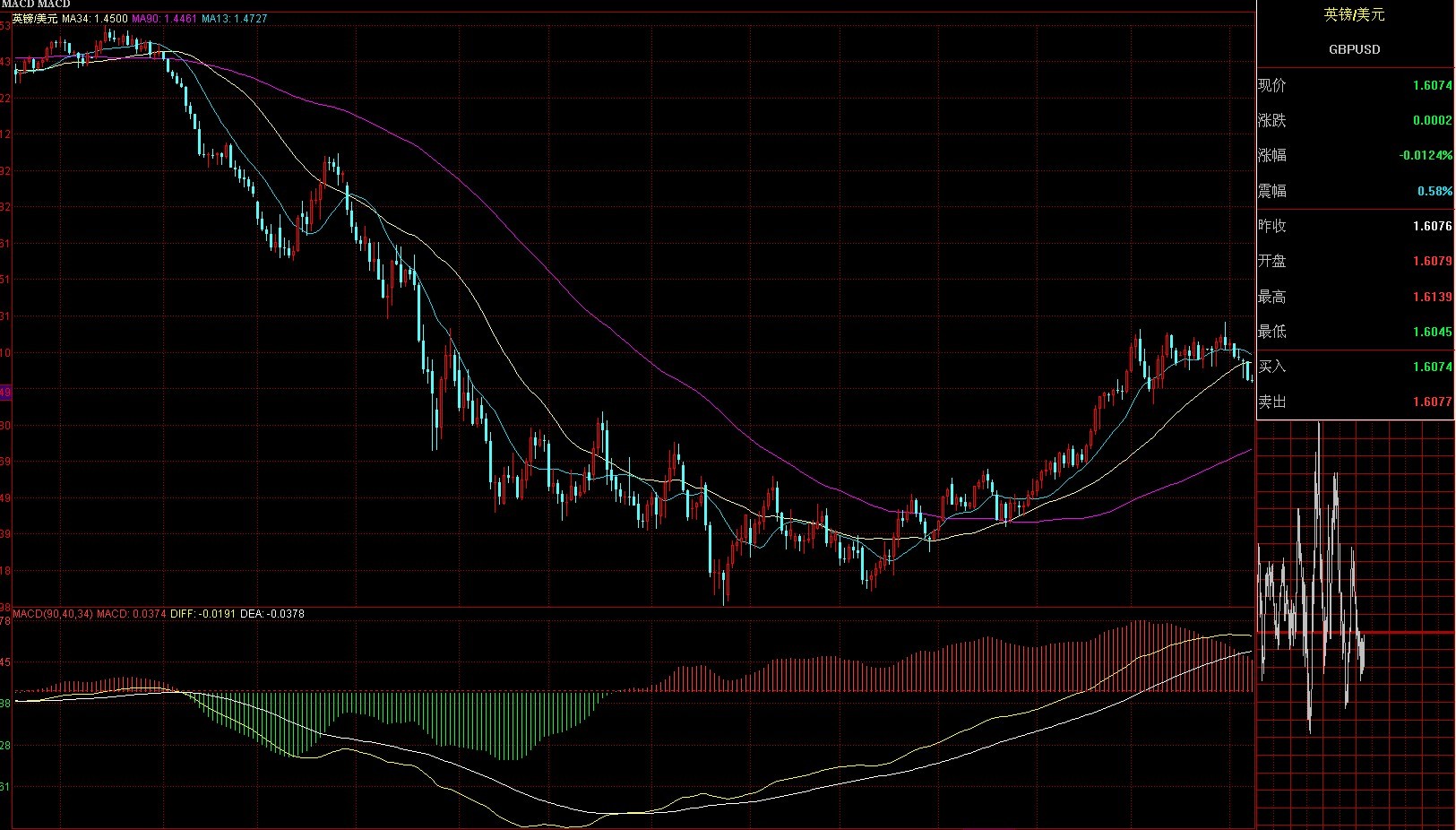The height and width of the screenshot is (830, 1456).
Task: Click the 买入 label
Action: (1271, 367)
